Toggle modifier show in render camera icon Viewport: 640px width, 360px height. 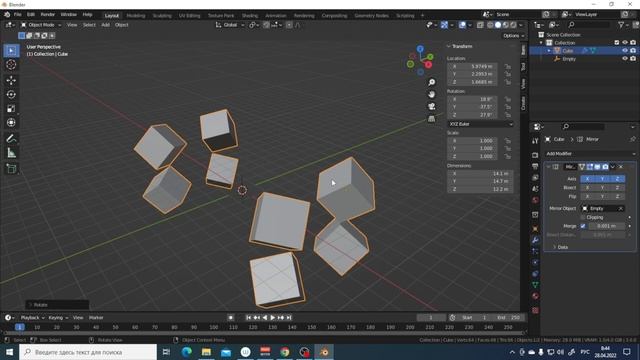(605, 167)
